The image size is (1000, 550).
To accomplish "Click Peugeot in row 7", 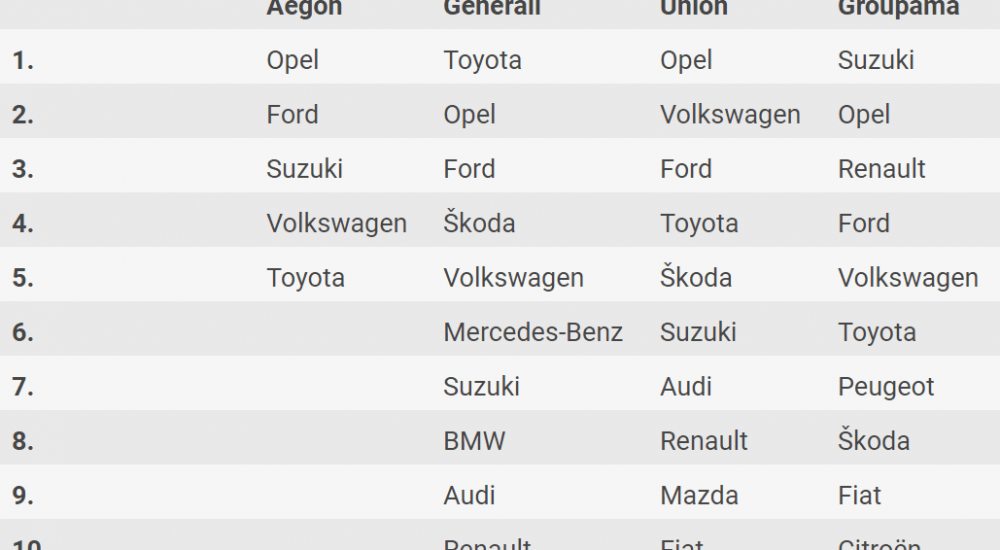I will 886,387.
